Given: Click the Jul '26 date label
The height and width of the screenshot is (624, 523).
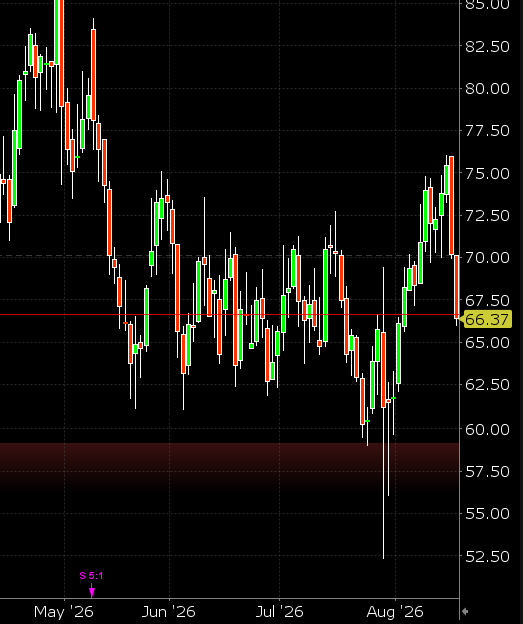Looking at the screenshot, I should click(x=279, y=612).
